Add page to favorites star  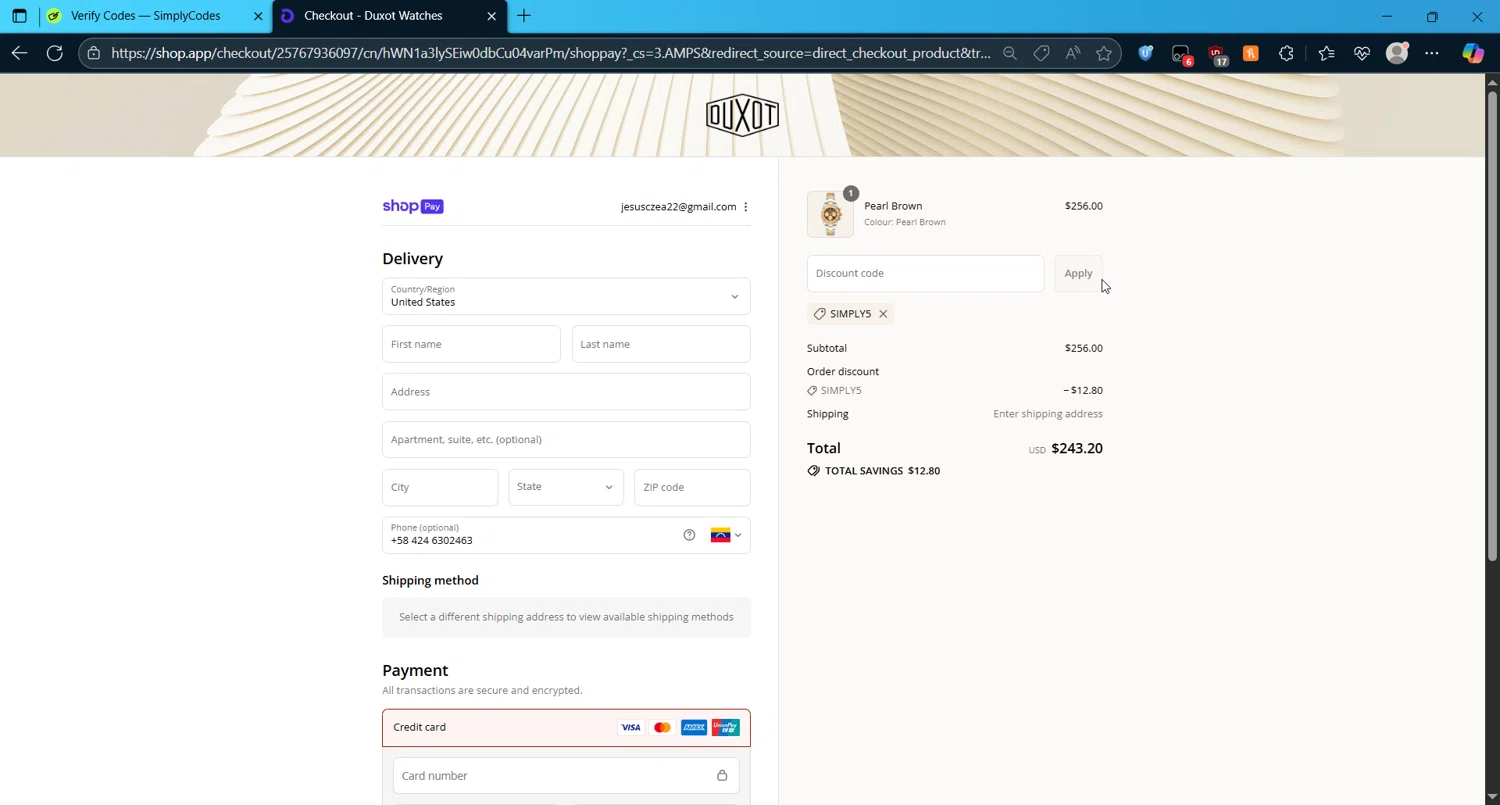coord(1104,53)
